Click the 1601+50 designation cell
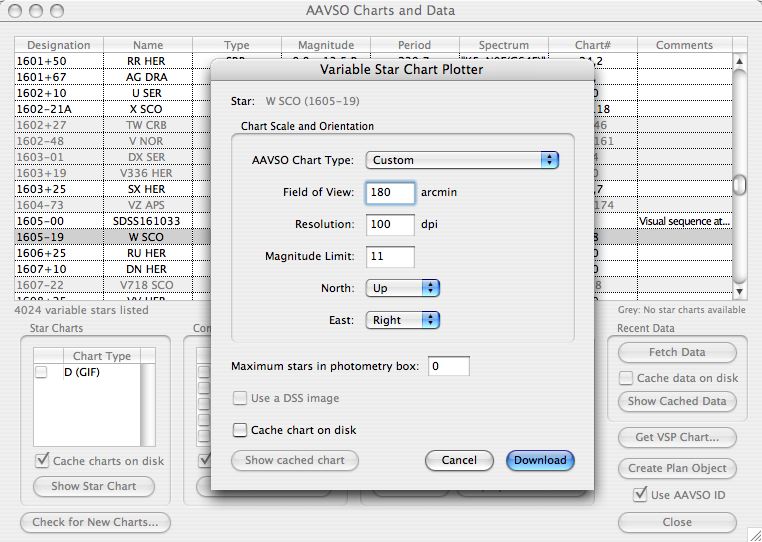The width and height of the screenshot is (762, 542). tap(59, 61)
